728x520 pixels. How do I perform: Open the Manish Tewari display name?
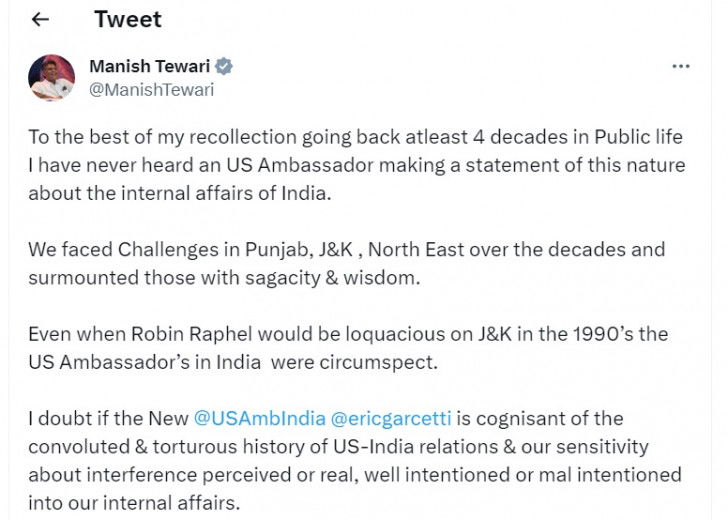[x=150, y=67]
